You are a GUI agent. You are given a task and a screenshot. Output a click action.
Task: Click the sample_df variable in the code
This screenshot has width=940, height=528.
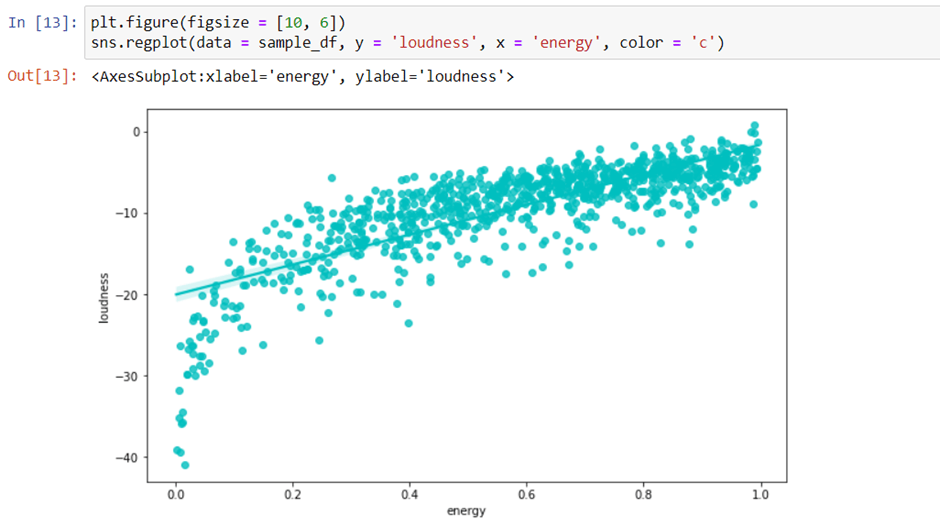coord(297,43)
